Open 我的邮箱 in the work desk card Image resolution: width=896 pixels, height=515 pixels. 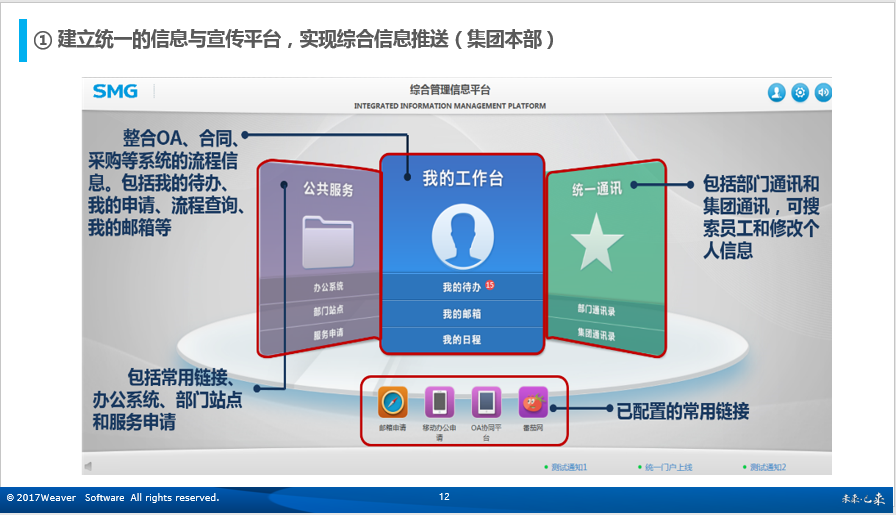[462, 314]
